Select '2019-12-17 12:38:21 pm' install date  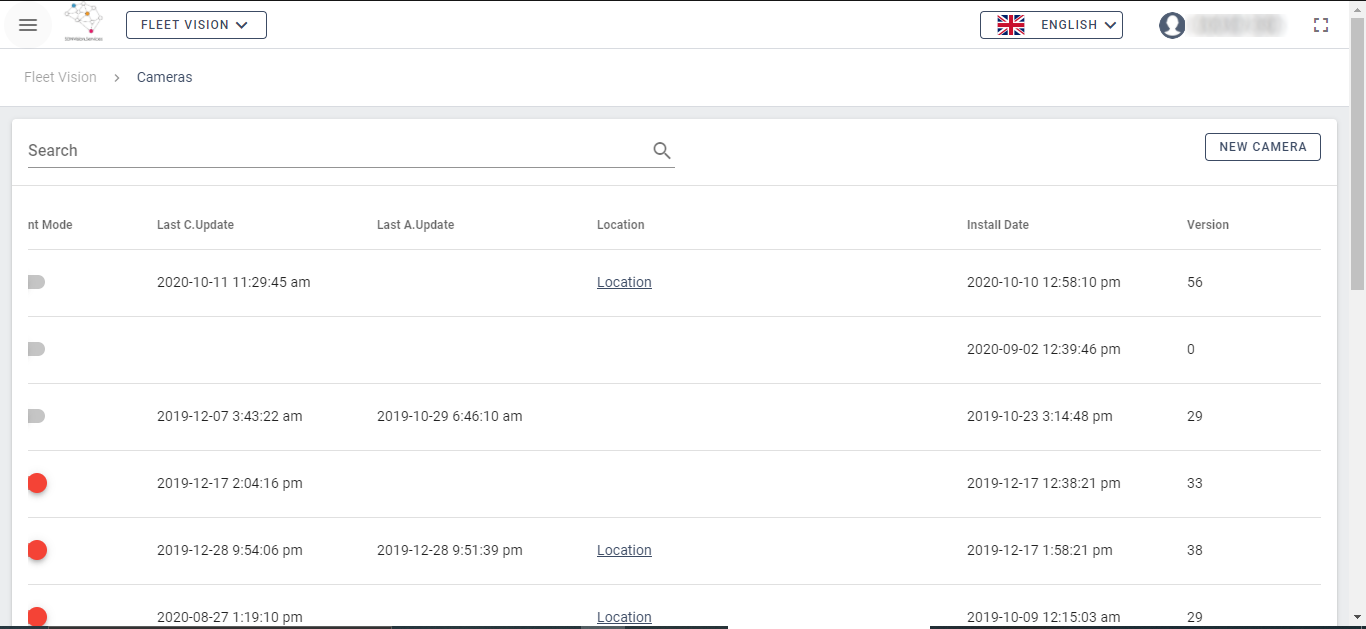tap(1044, 483)
